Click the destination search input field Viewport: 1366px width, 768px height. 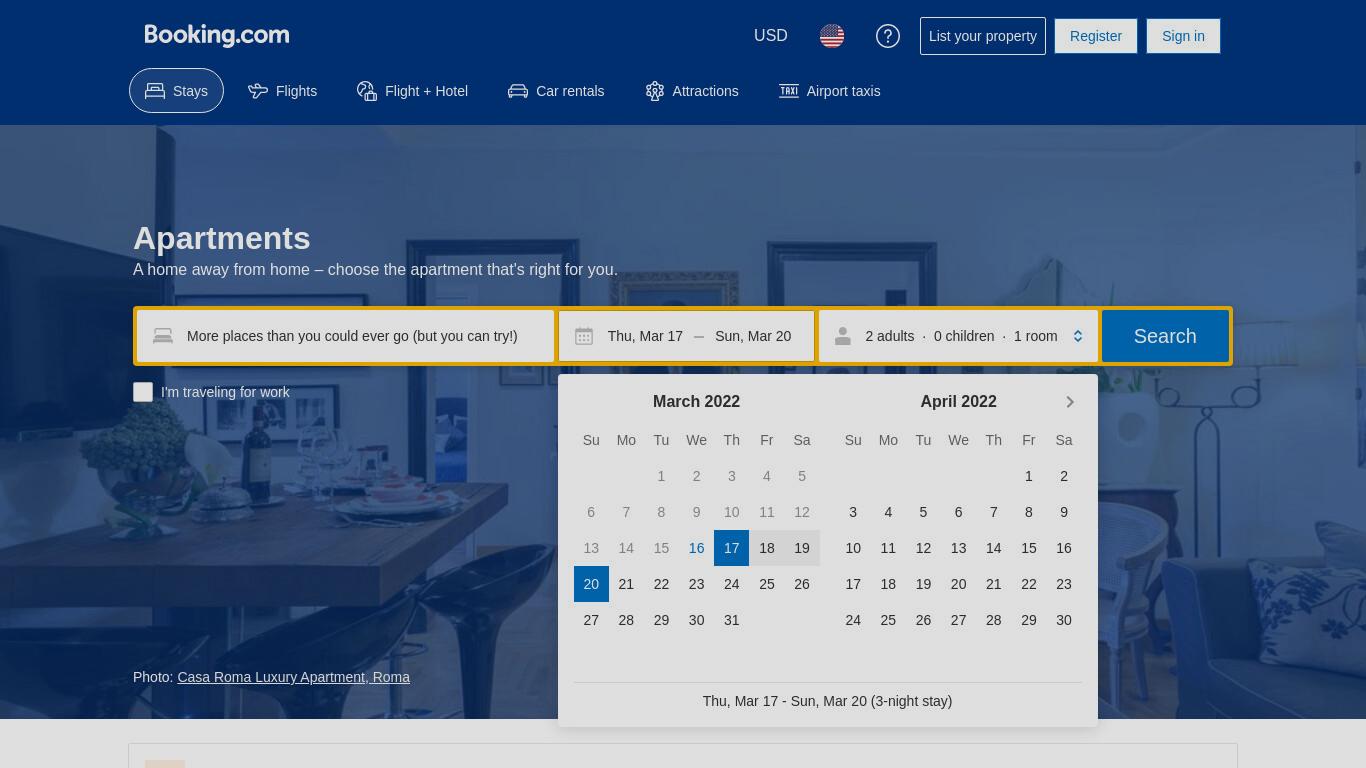click(345, 336)
